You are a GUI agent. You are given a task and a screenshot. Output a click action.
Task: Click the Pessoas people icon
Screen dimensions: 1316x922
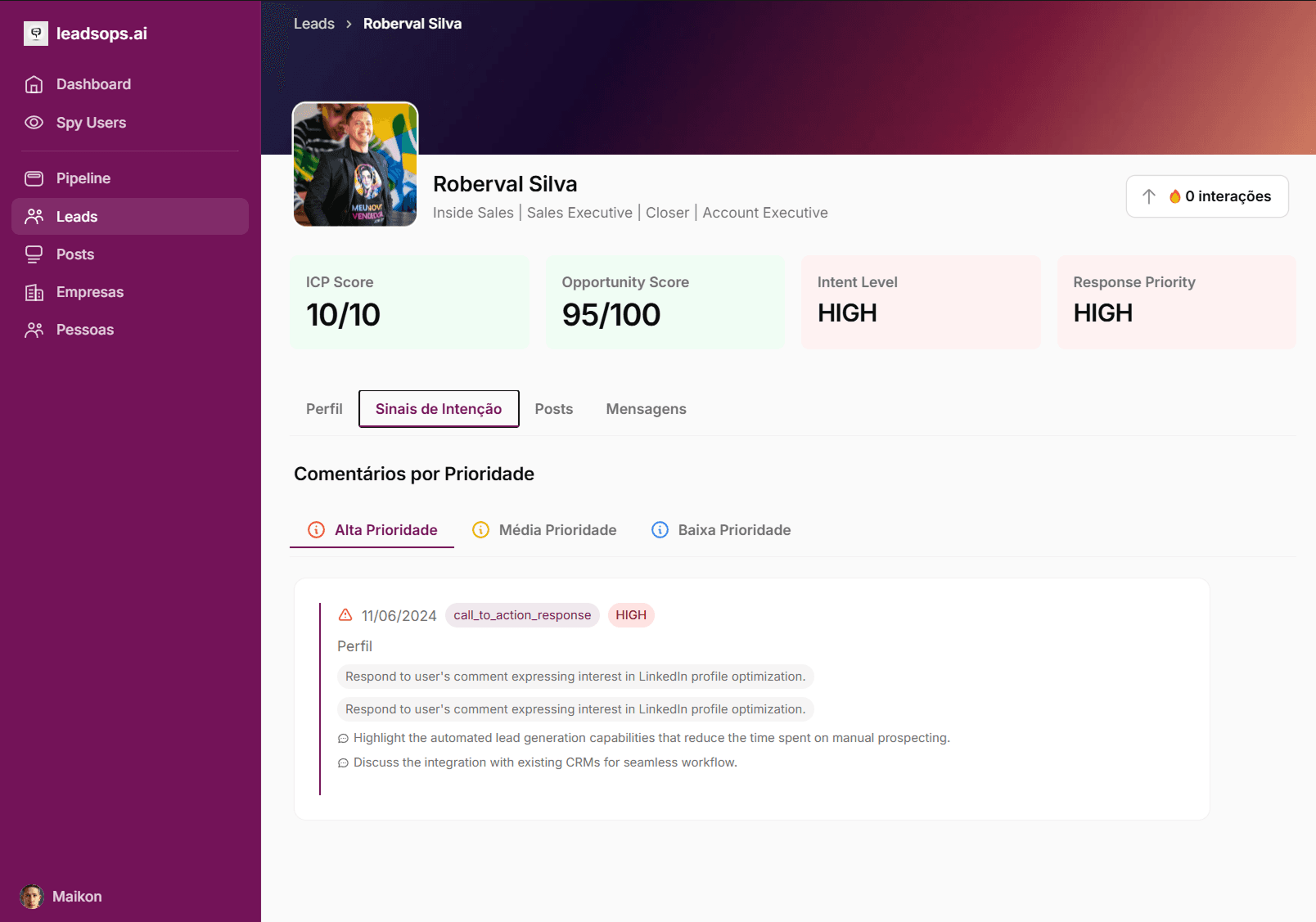pyautogui.click(x=34, y=330)
